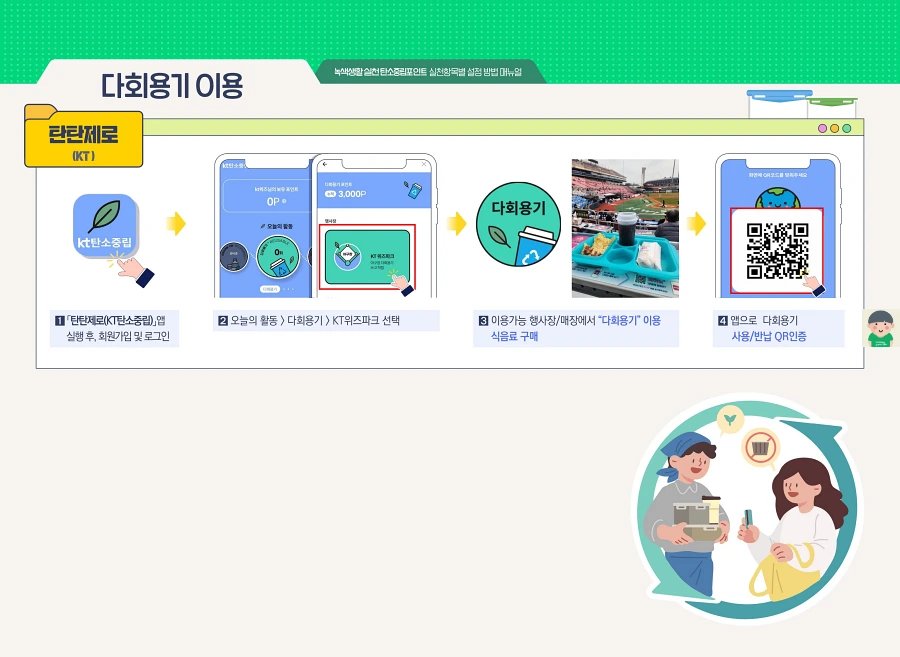
Task: Click the 녹색생활 실천 탄소중립포인트 header tab
Action: (428, 72)
